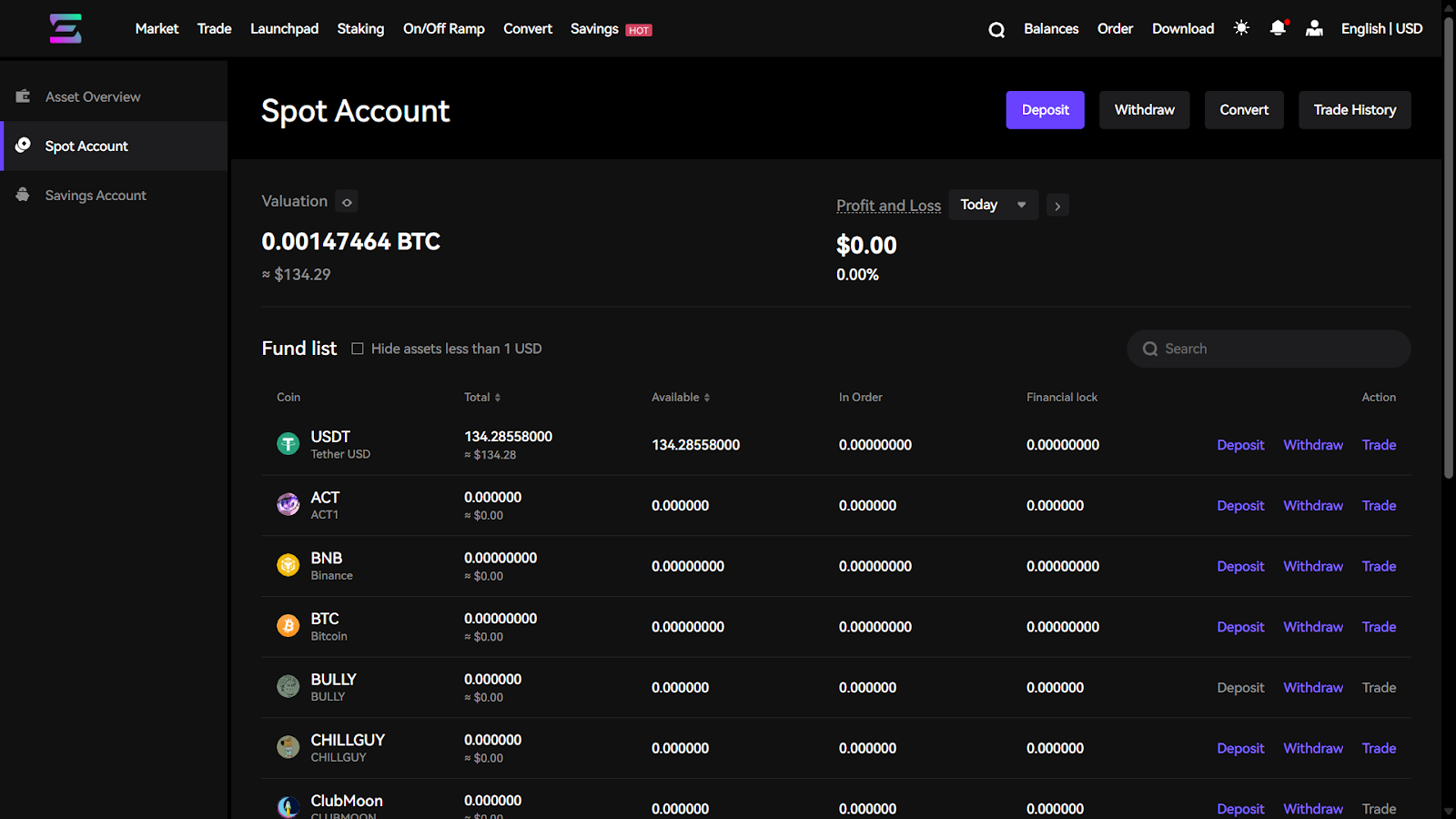Image resolution: width=1456 pixels, height=819 pixels.
Task: Click the BNB coin icon
Action: [288, 565]
